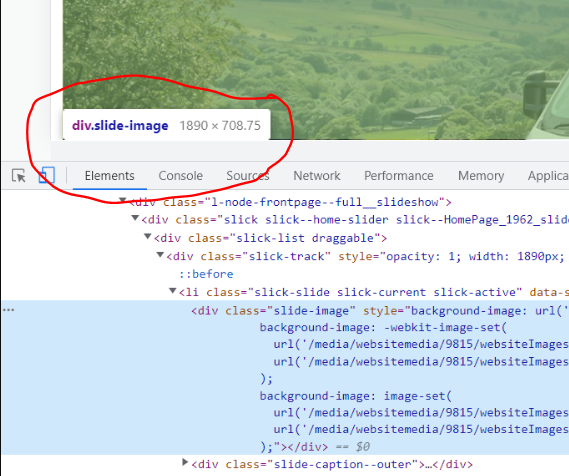Open the Performance tab

point(399,176)
